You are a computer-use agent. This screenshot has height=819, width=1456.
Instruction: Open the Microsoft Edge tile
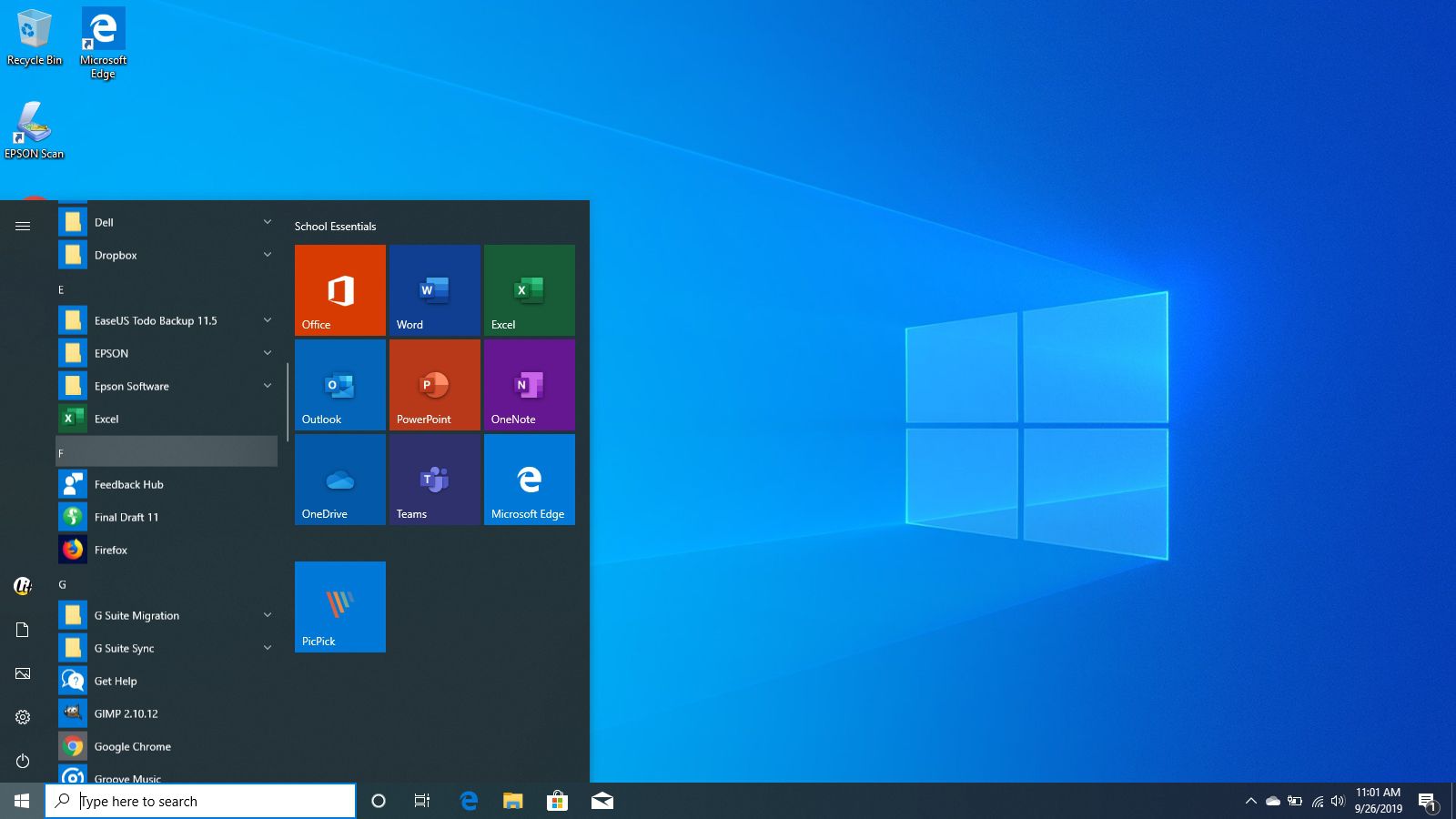[x=530, y=480]
